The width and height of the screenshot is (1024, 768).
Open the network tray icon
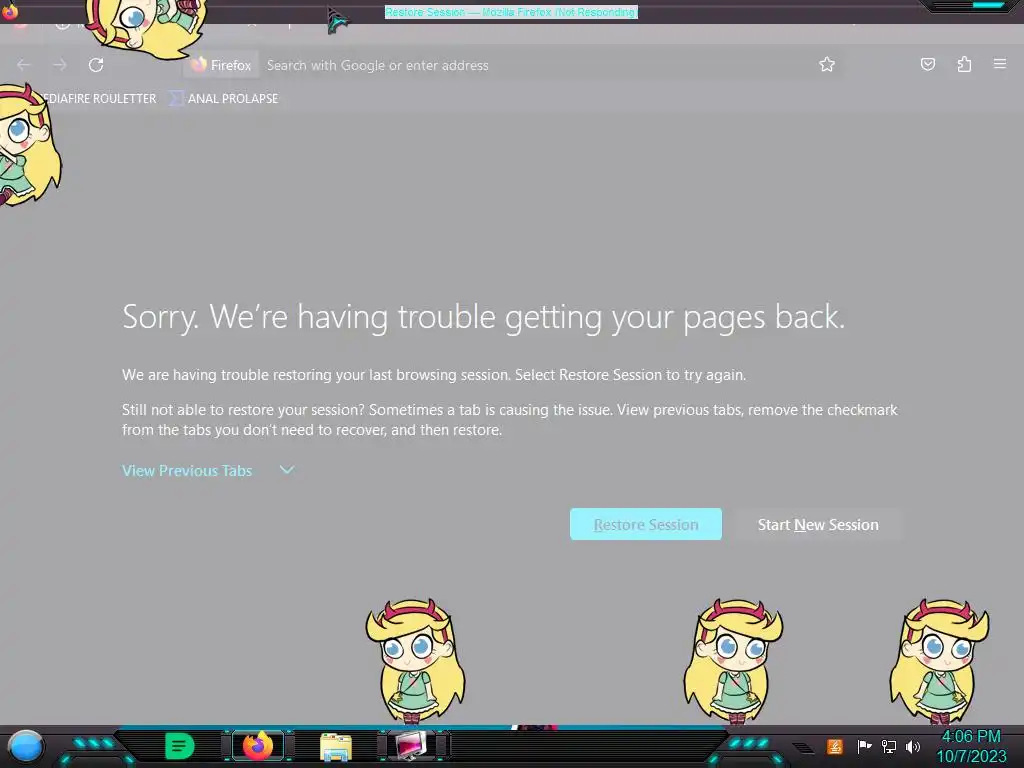pos(889,746)
